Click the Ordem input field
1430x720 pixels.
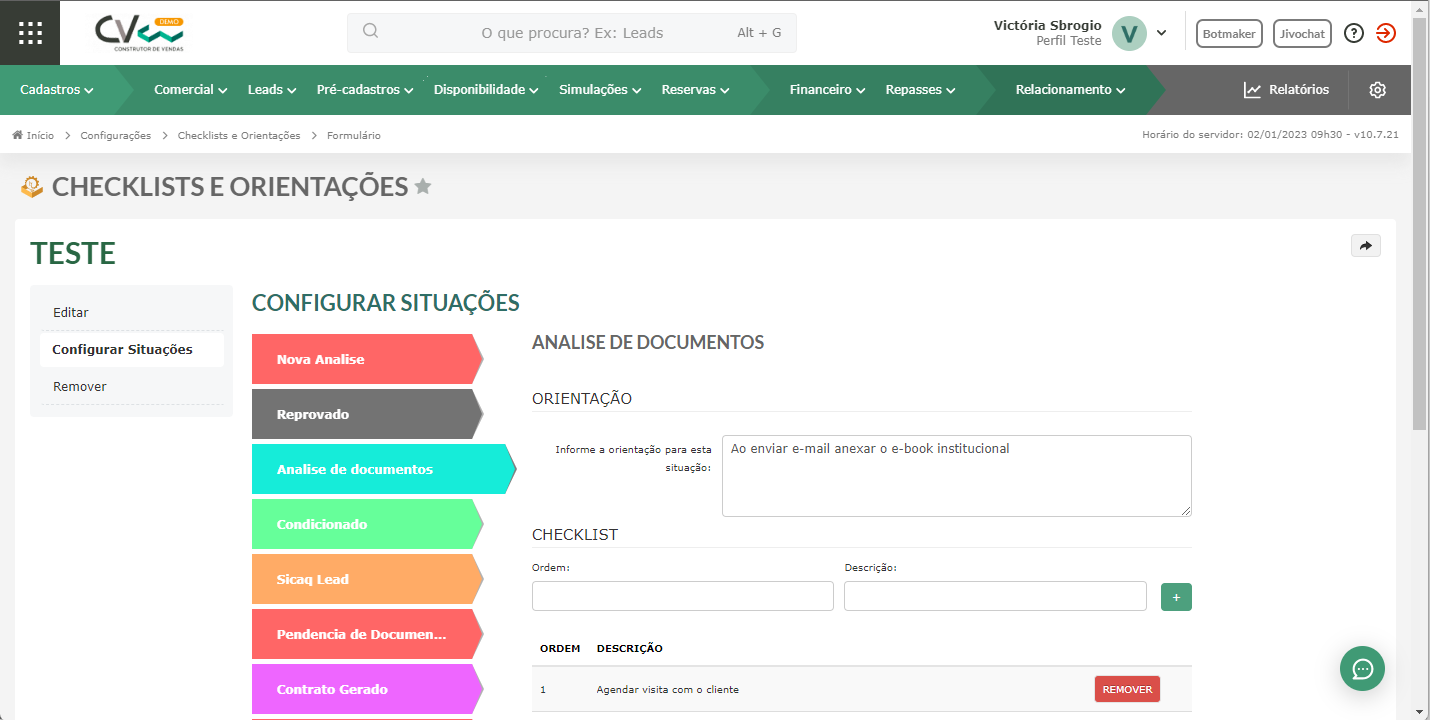click(x=683, y=596)
